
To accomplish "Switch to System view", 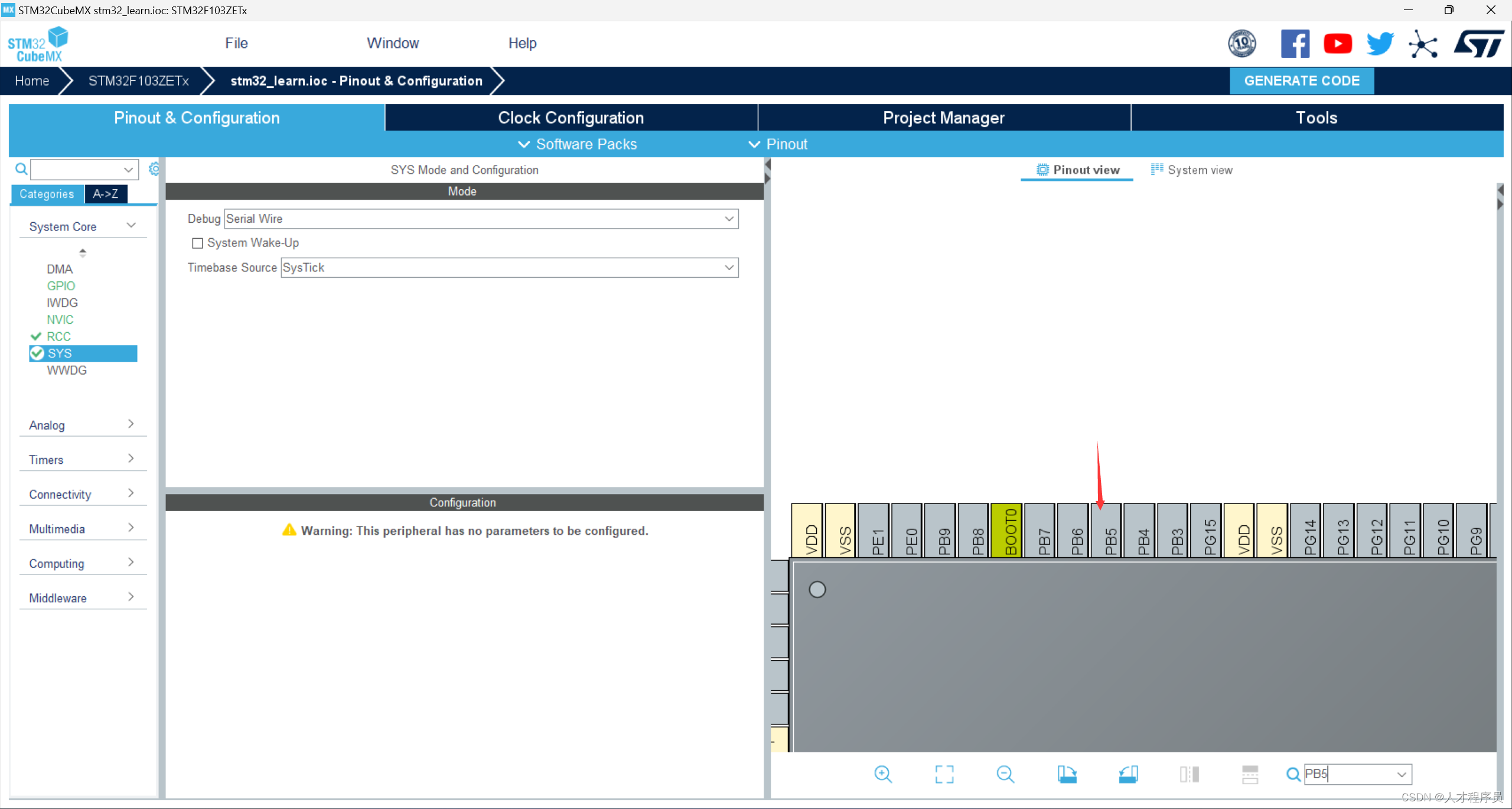I will (1191, 170).
